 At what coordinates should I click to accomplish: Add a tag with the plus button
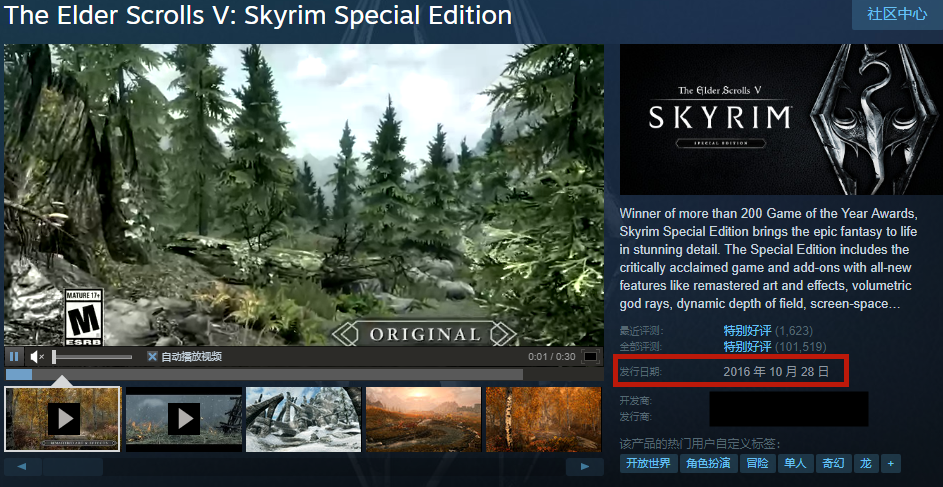891,464
